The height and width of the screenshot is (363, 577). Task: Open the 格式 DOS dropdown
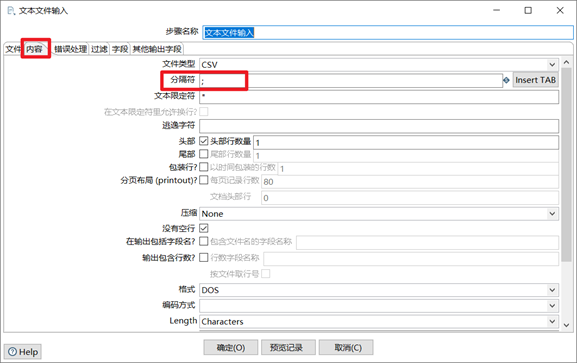[379, 290]
